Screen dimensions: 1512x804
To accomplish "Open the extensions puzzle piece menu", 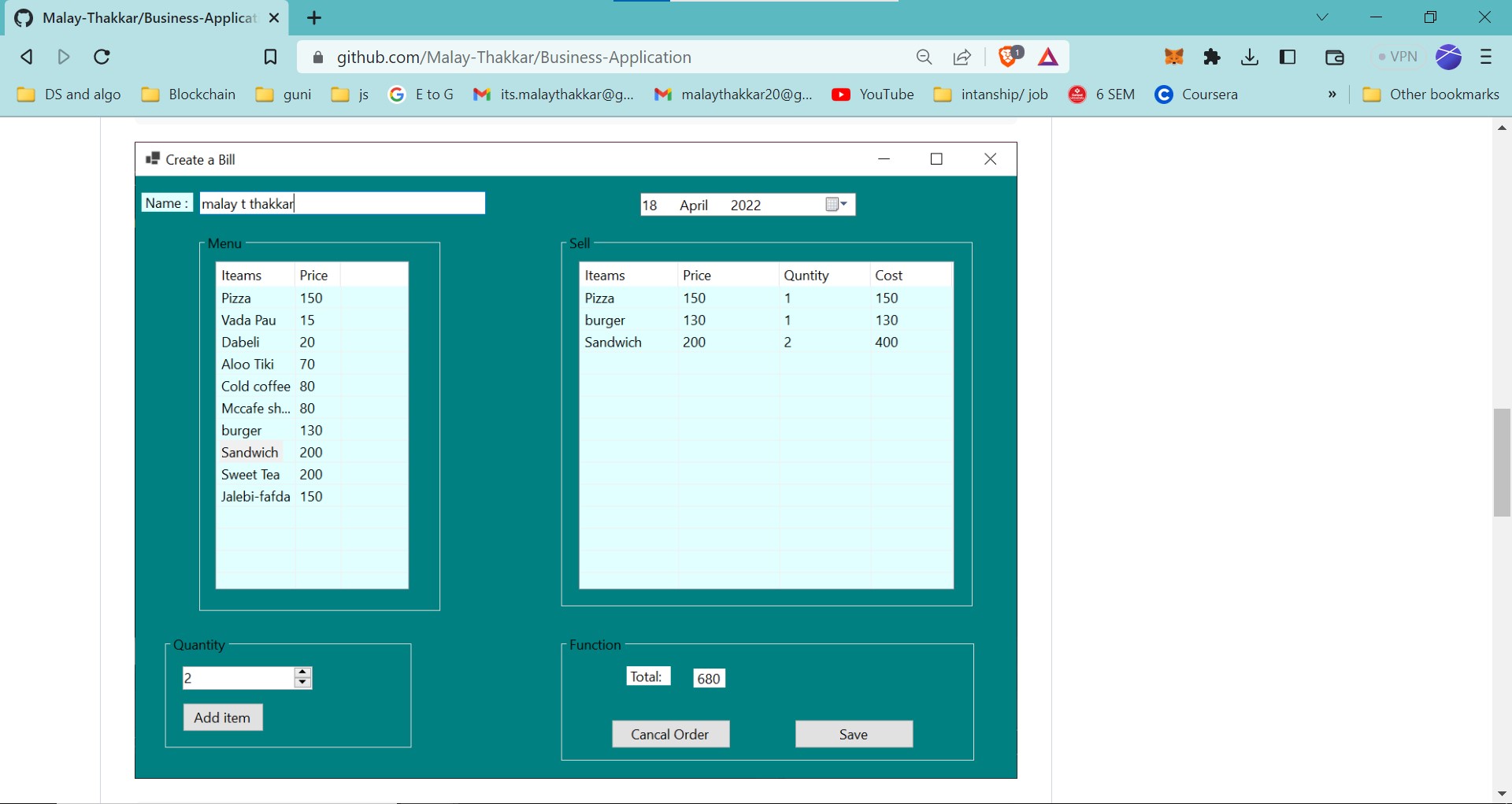I will click(x=1212, y=57).
